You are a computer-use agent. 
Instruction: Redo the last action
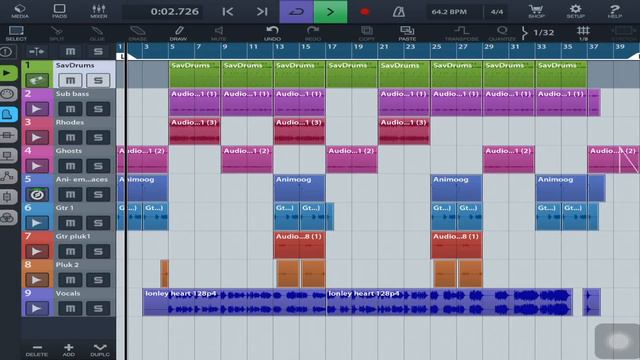click(x=313, y=33)
